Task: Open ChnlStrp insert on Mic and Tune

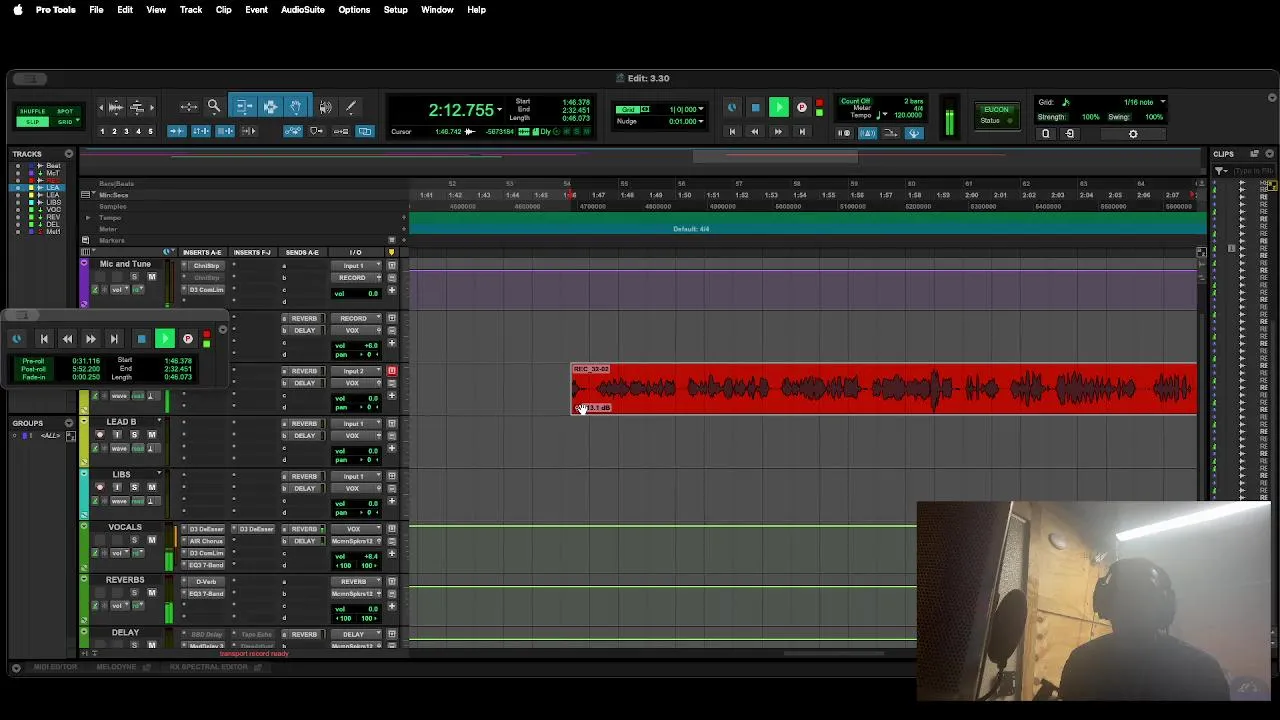Action: 206,266
